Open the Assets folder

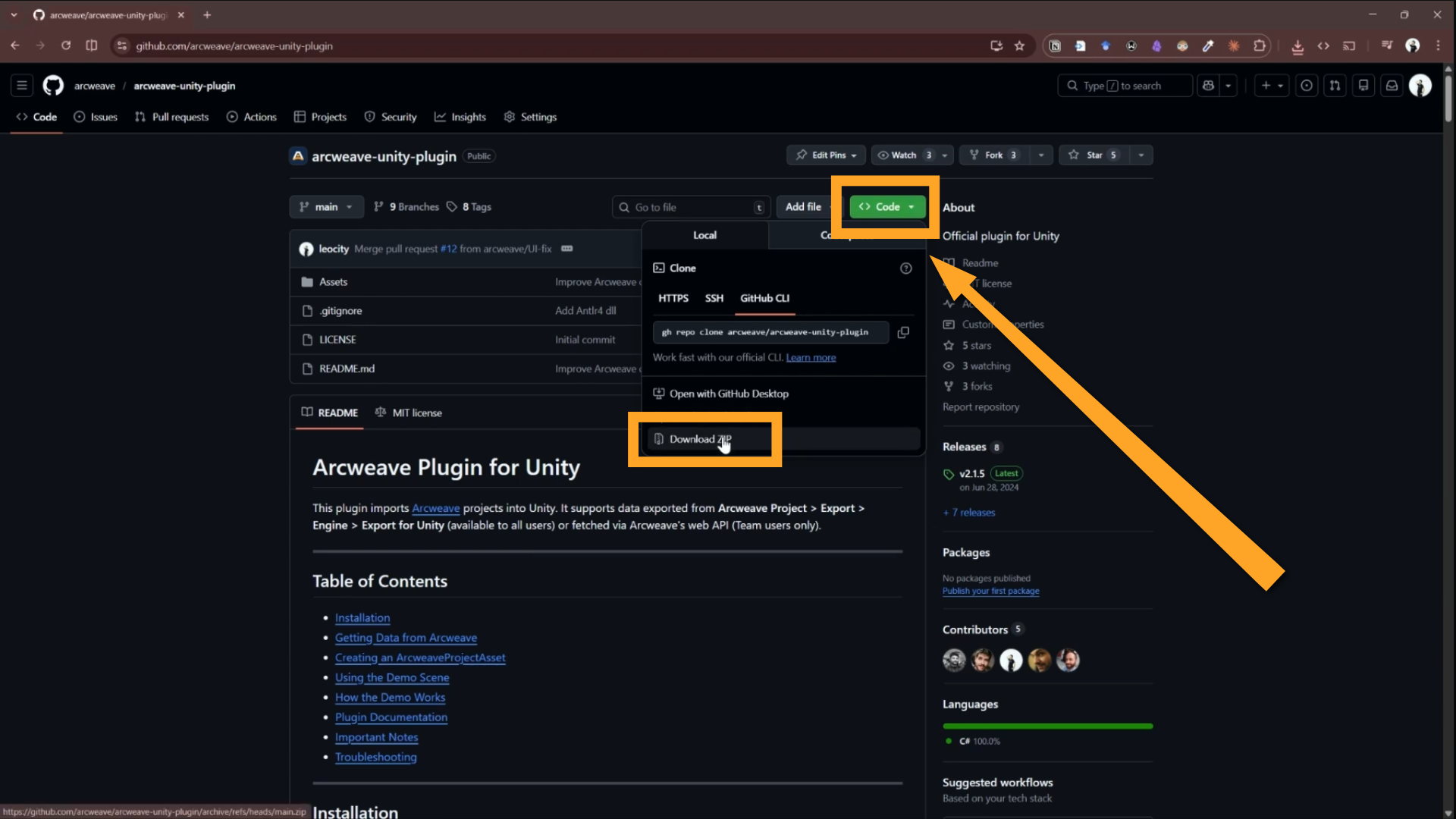[333, 281]
